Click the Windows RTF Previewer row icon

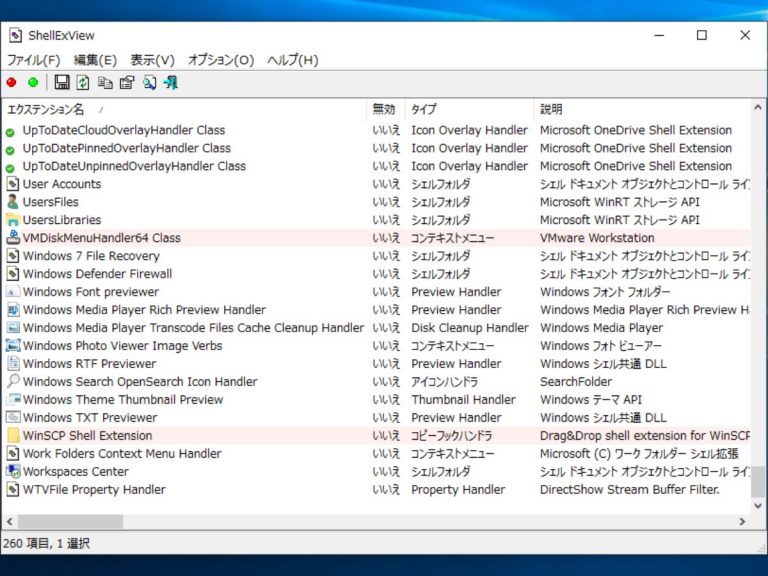[x=13, y=363]
